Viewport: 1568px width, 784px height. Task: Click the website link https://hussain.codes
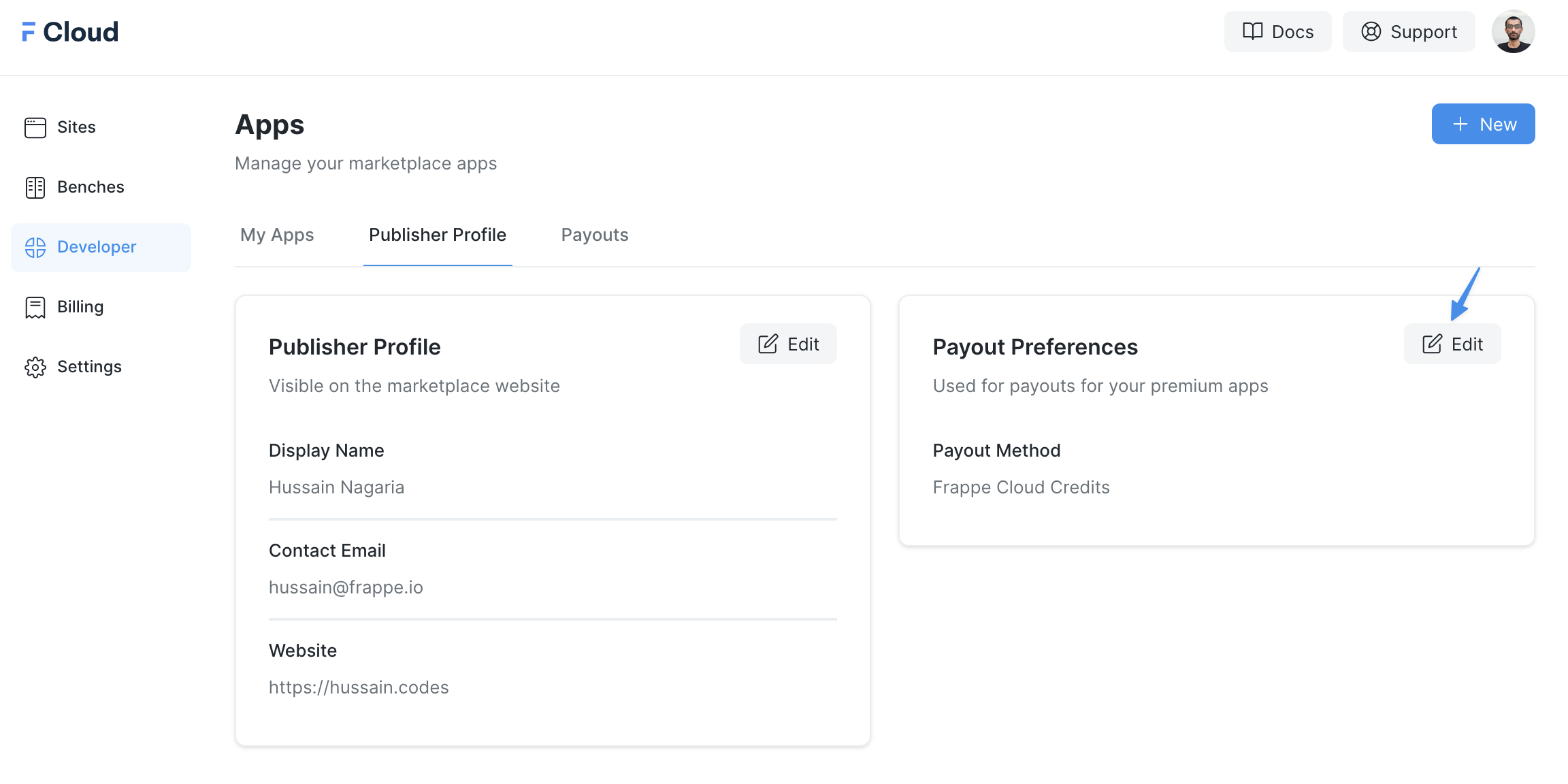[359, 687]
